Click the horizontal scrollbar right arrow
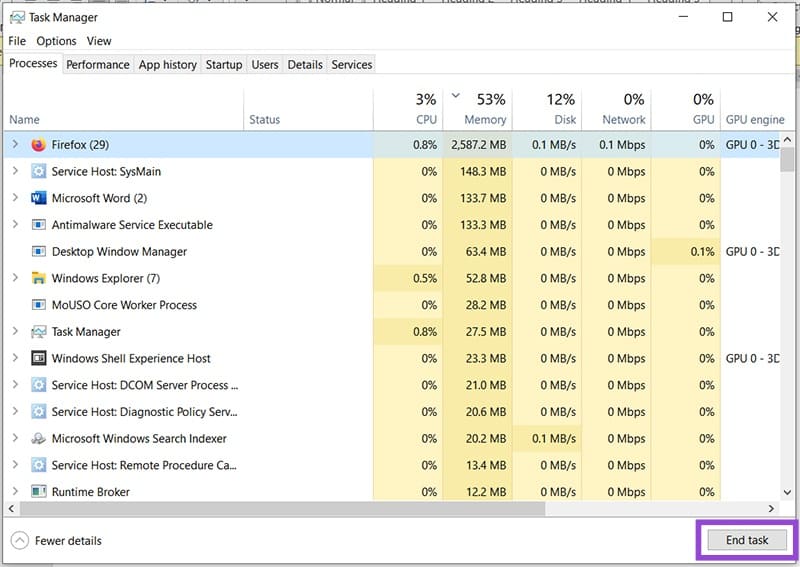 (771, 508)
